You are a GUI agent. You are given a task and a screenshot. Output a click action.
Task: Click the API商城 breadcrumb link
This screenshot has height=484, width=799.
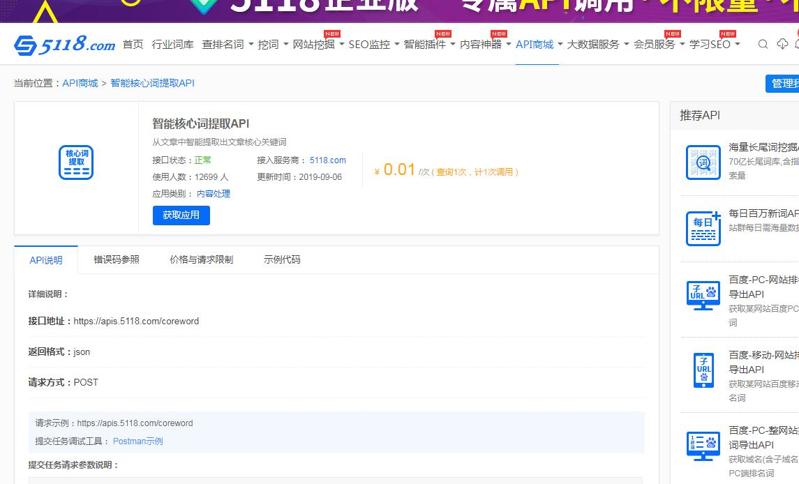point(80,83)
